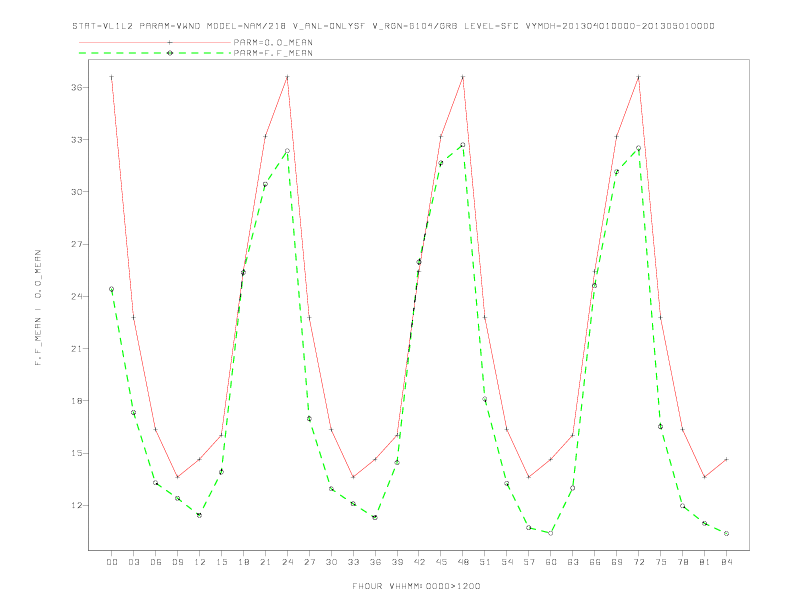Screen dimensions: 792x612
Task: Click the x-axis title FHOUR VHHMM=0000>1200
Action: click(416, 586)
